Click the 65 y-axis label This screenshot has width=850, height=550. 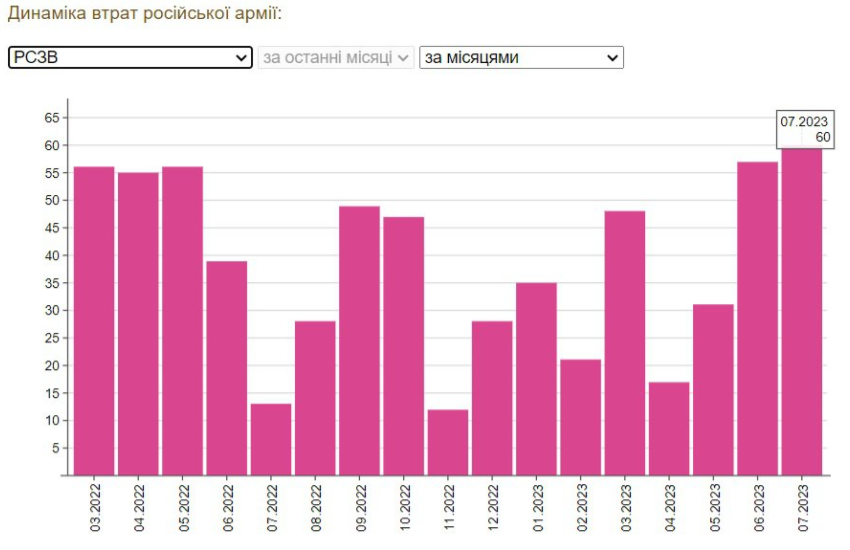52,118
